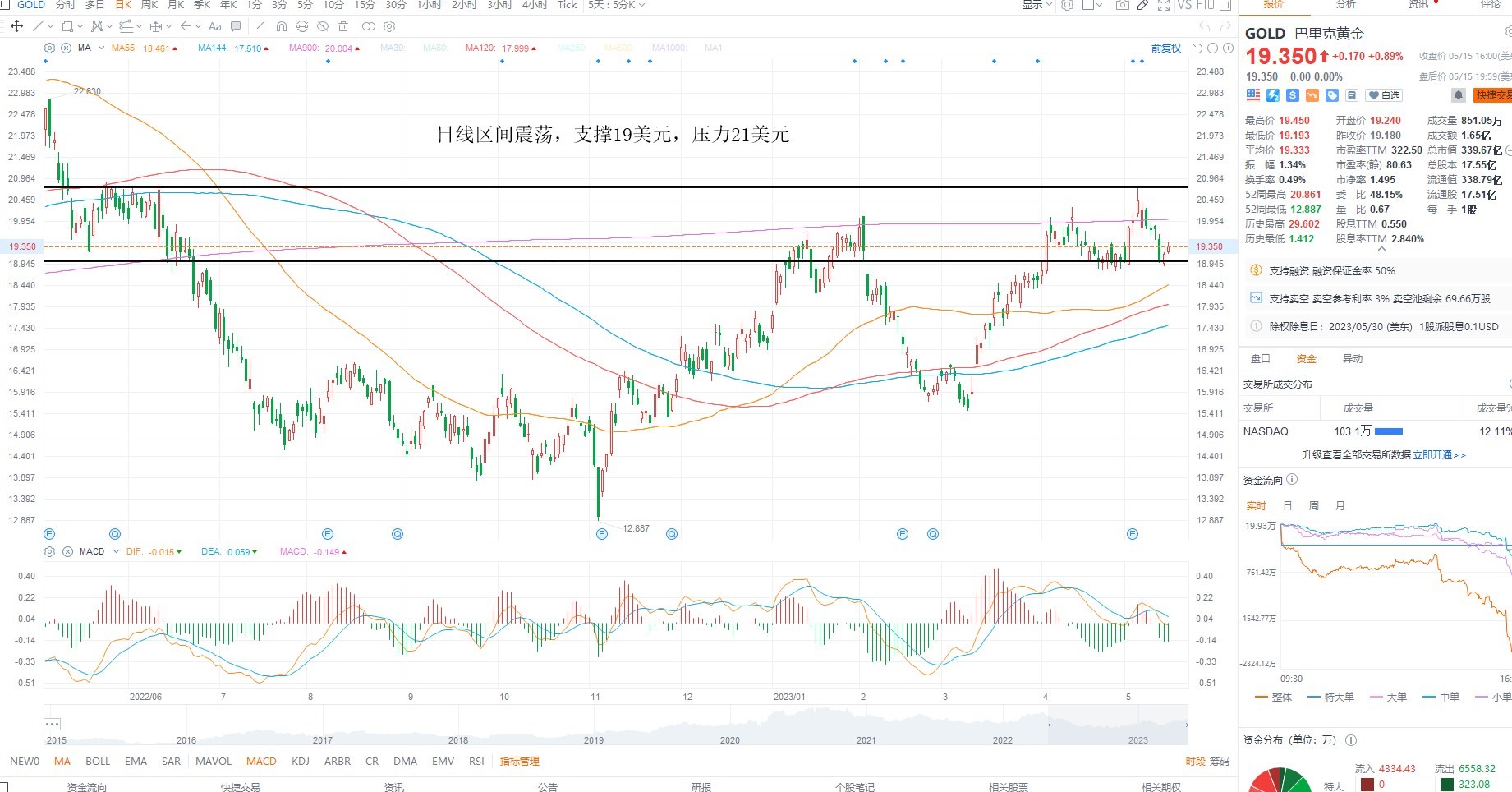Select the trend line drawing tool

(38, 26)
